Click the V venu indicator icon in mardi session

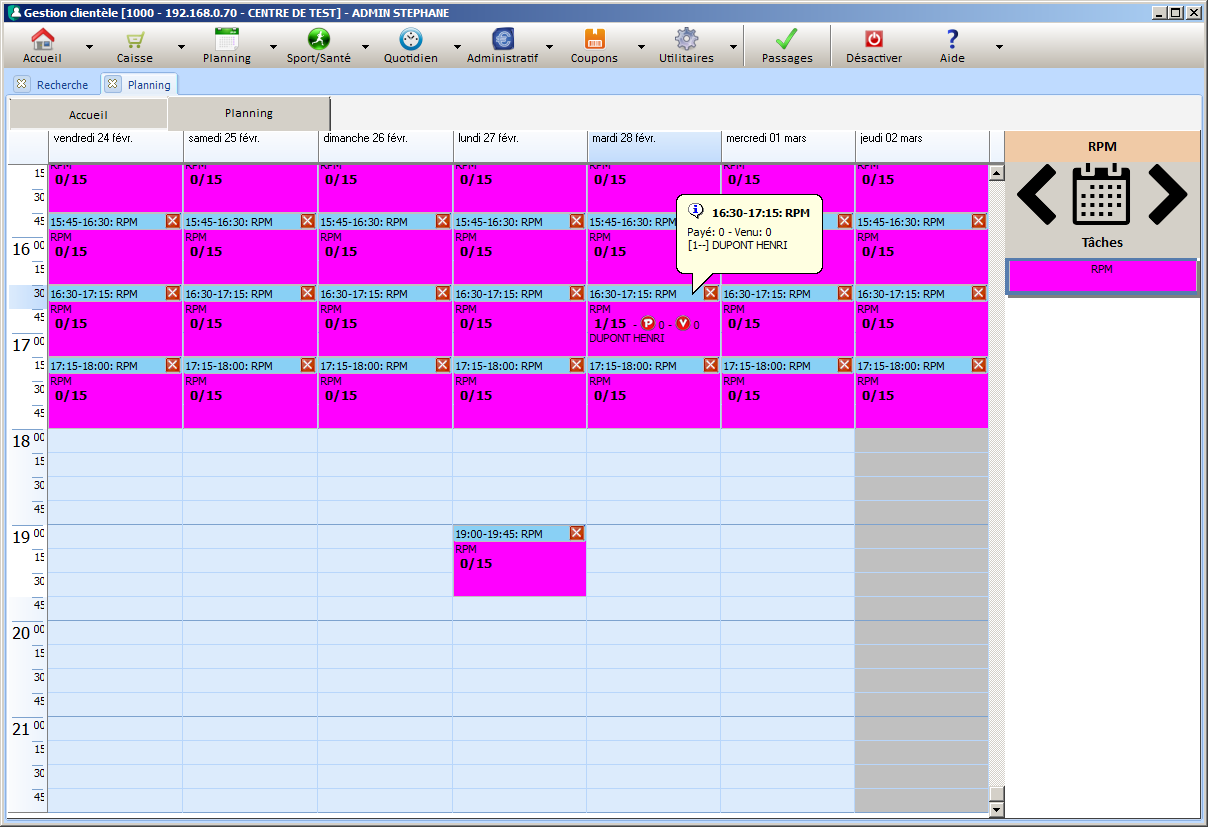click(683, 323)
